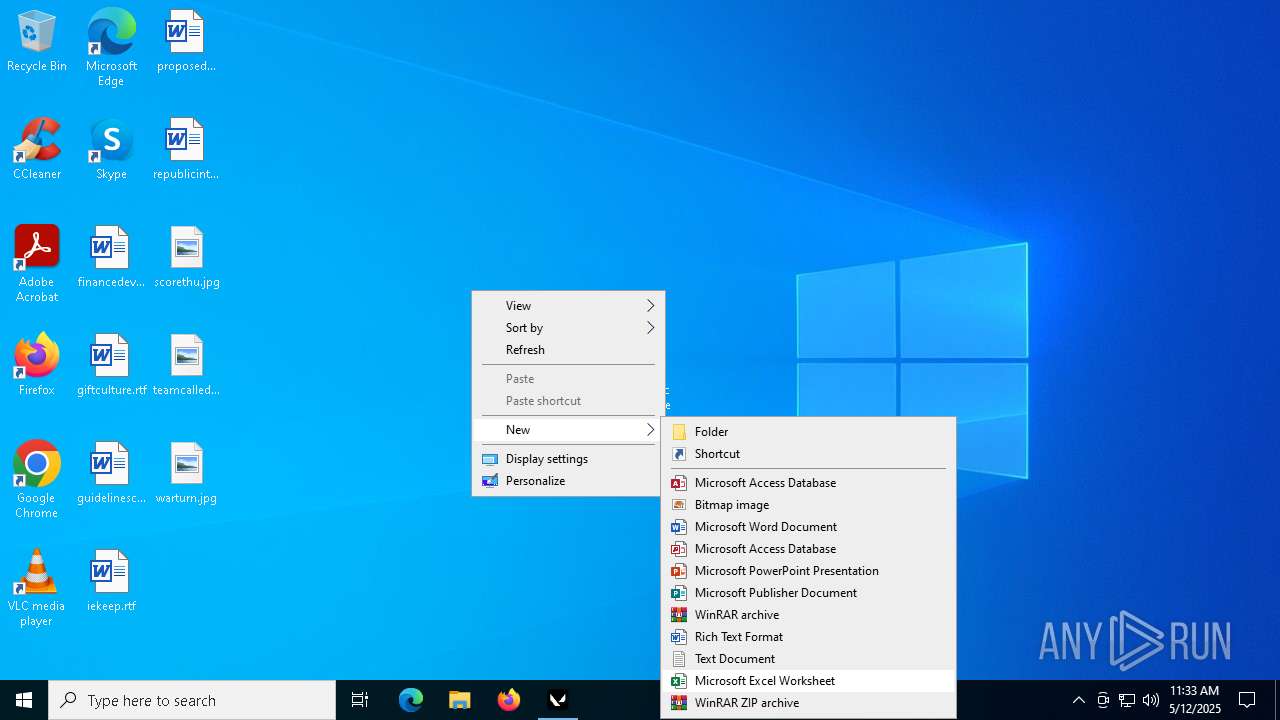
Task: Create a new Microsoft Word Document
Action: [808, 527]
